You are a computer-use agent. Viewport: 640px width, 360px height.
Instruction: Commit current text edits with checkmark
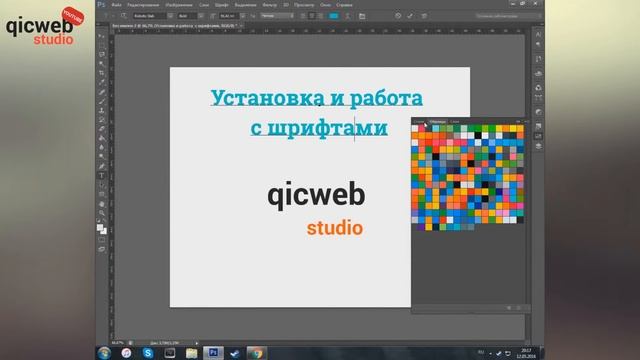pyautogui.click(x=410, y=16)
